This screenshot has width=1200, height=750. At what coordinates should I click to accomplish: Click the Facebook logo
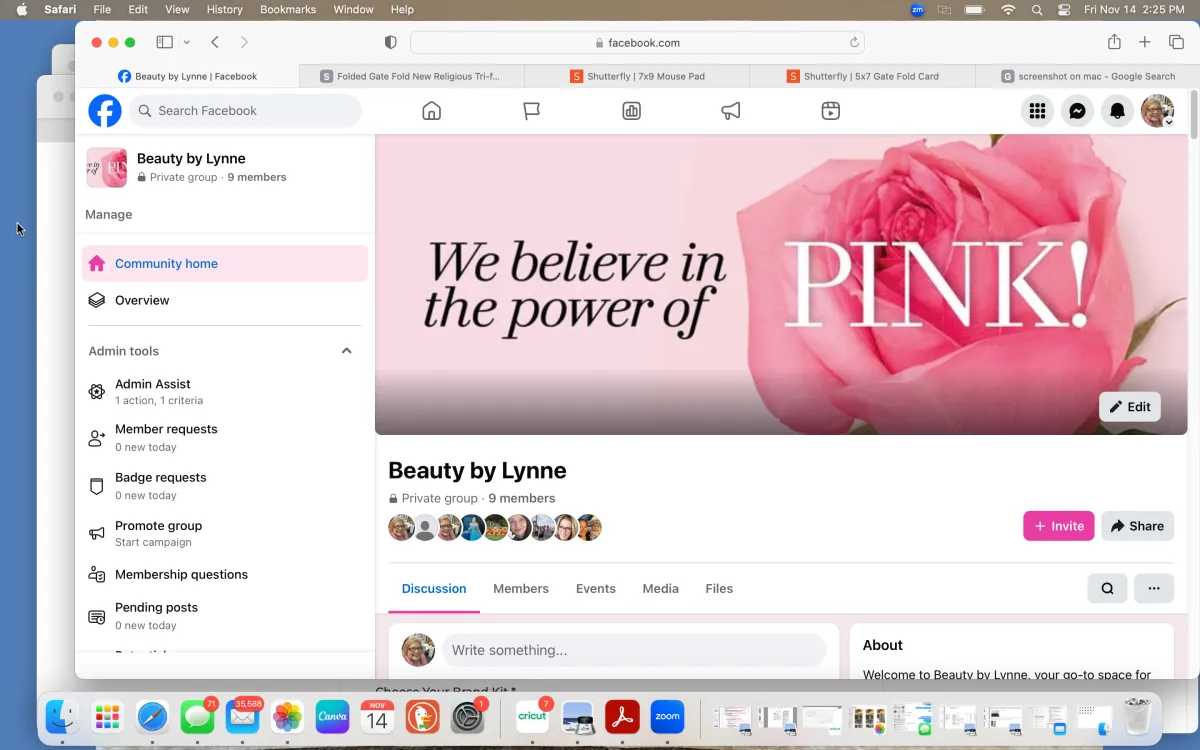click(105, 111)
